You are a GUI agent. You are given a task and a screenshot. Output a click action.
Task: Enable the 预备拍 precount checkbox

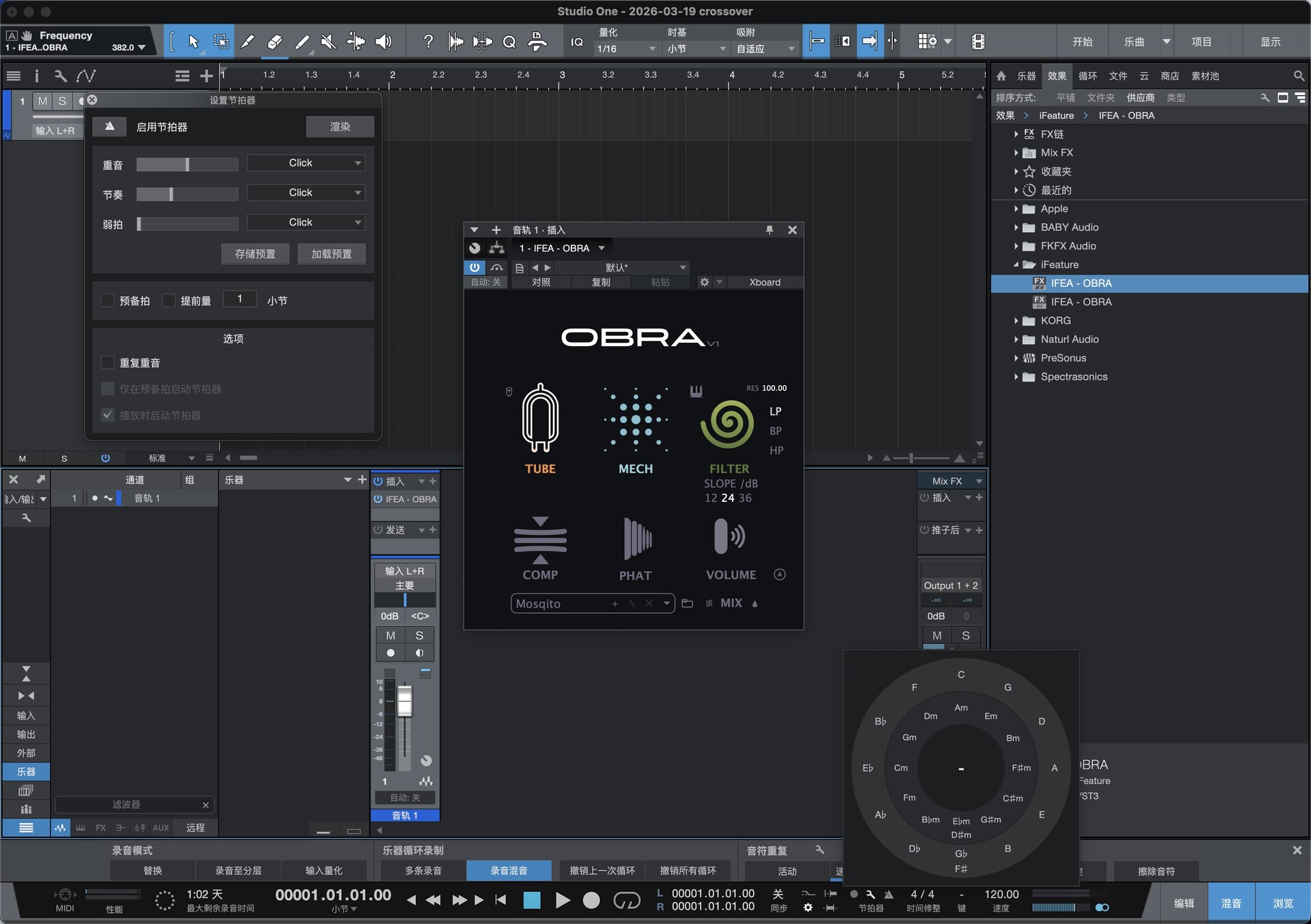click(108, 300)
